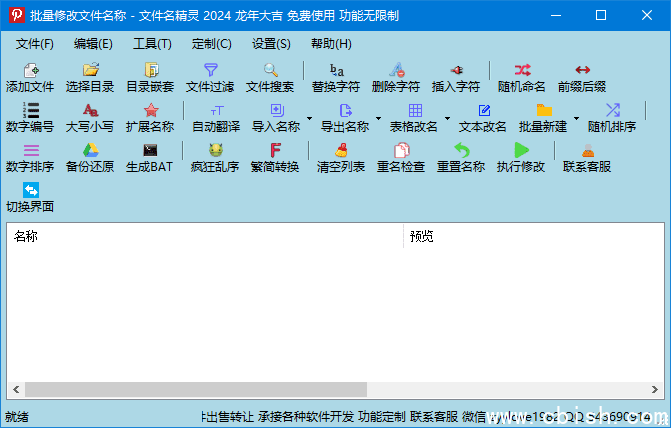
Task: Click the horizontal scrollbar thumb
Action: 196,389
